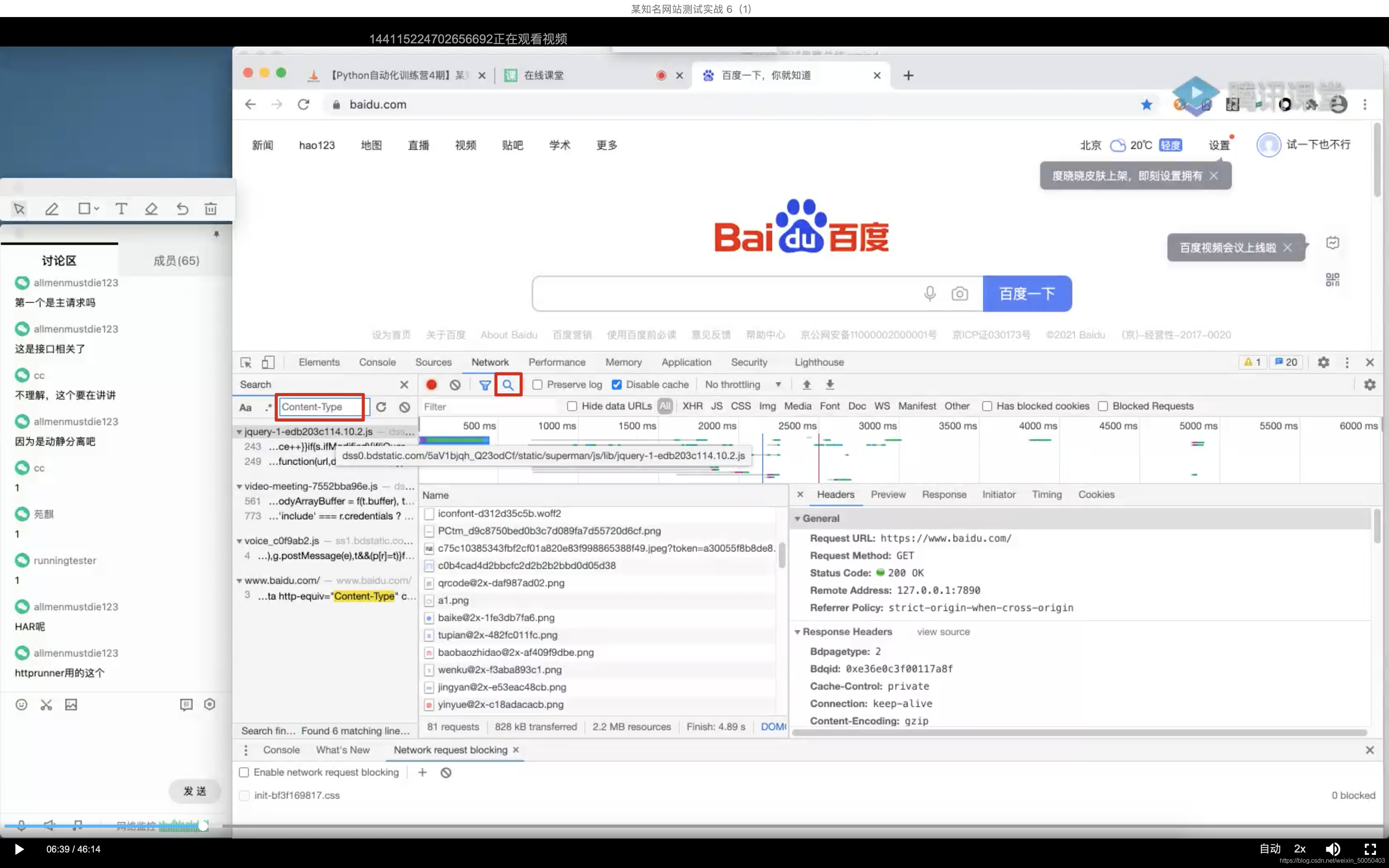Viewport: 1389px width, 868px height.
Task: Click the Baidu voice search microphone
Action: pos(930,293)
